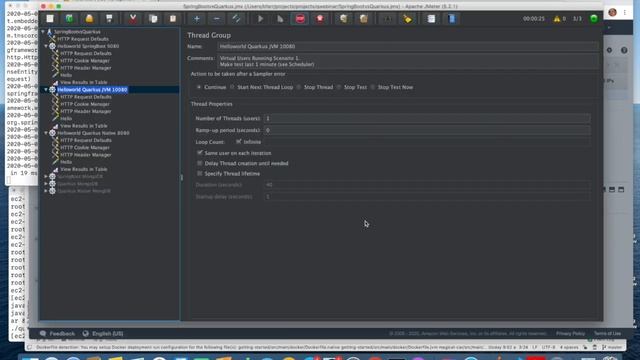The image size is (640, 360).
Task: Select View Results in Table under Quarkus JVM 10080
Action: (84, 126)
